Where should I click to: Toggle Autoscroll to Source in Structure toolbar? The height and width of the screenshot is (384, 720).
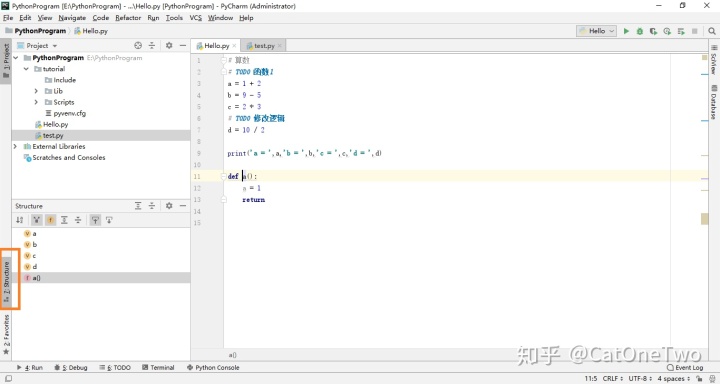[95, 220]
